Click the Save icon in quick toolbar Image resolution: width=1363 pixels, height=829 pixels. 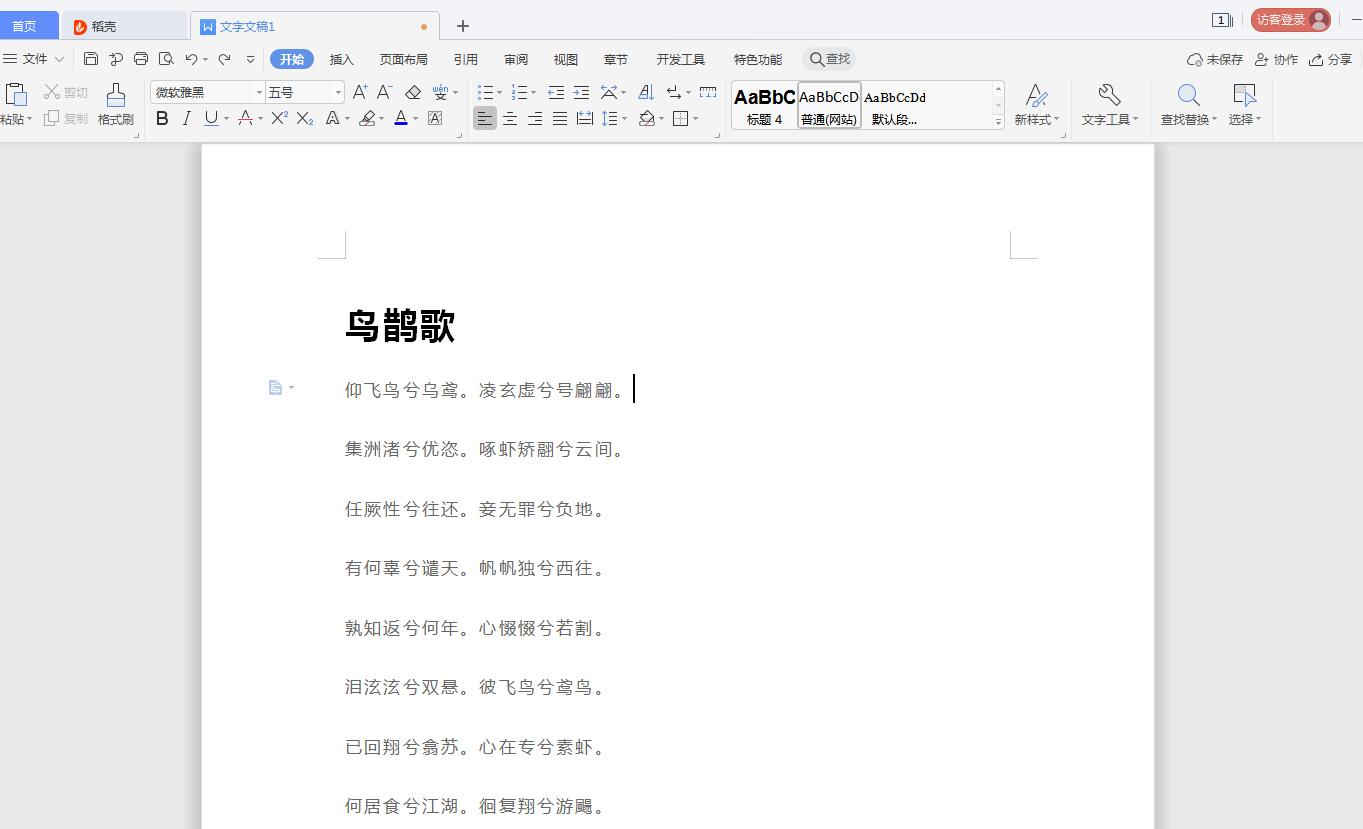coord(91,59)
